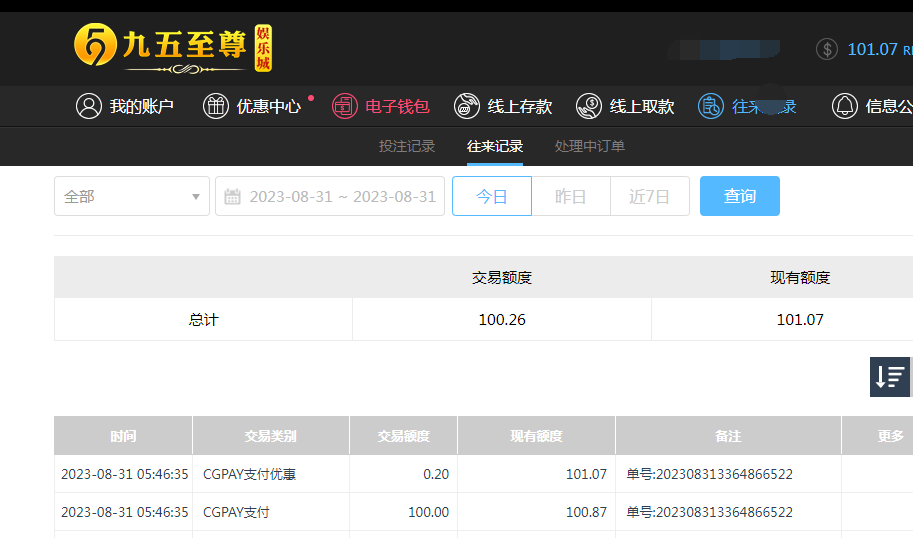Click the 101.07 balance in CGPAY支付优惠 row
Screen dimensions: 913x538
(586, 474)
